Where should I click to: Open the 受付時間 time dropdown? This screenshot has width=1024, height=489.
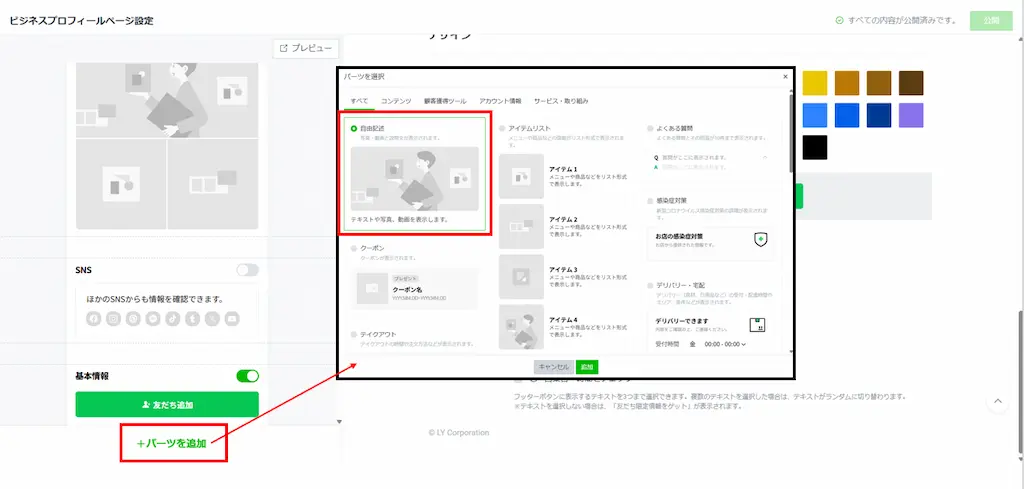coord(726,344)
